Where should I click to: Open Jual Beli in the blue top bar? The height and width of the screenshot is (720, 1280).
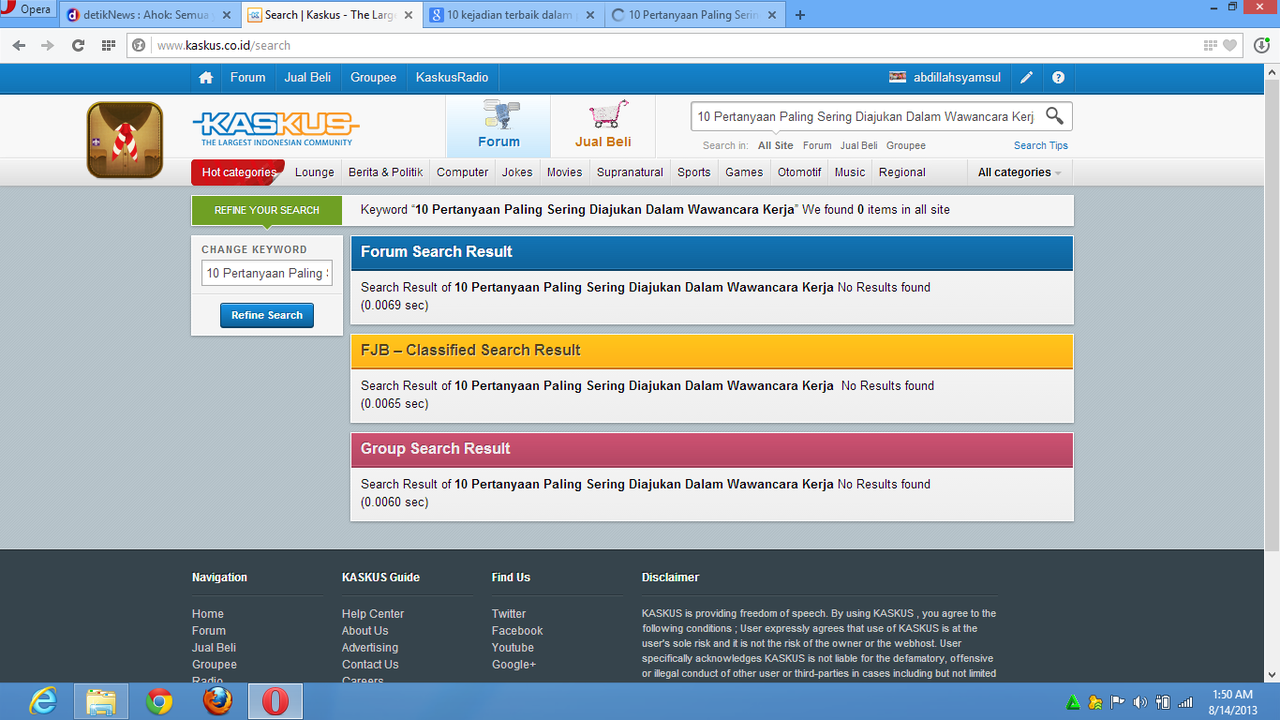[x=308, y=78]
